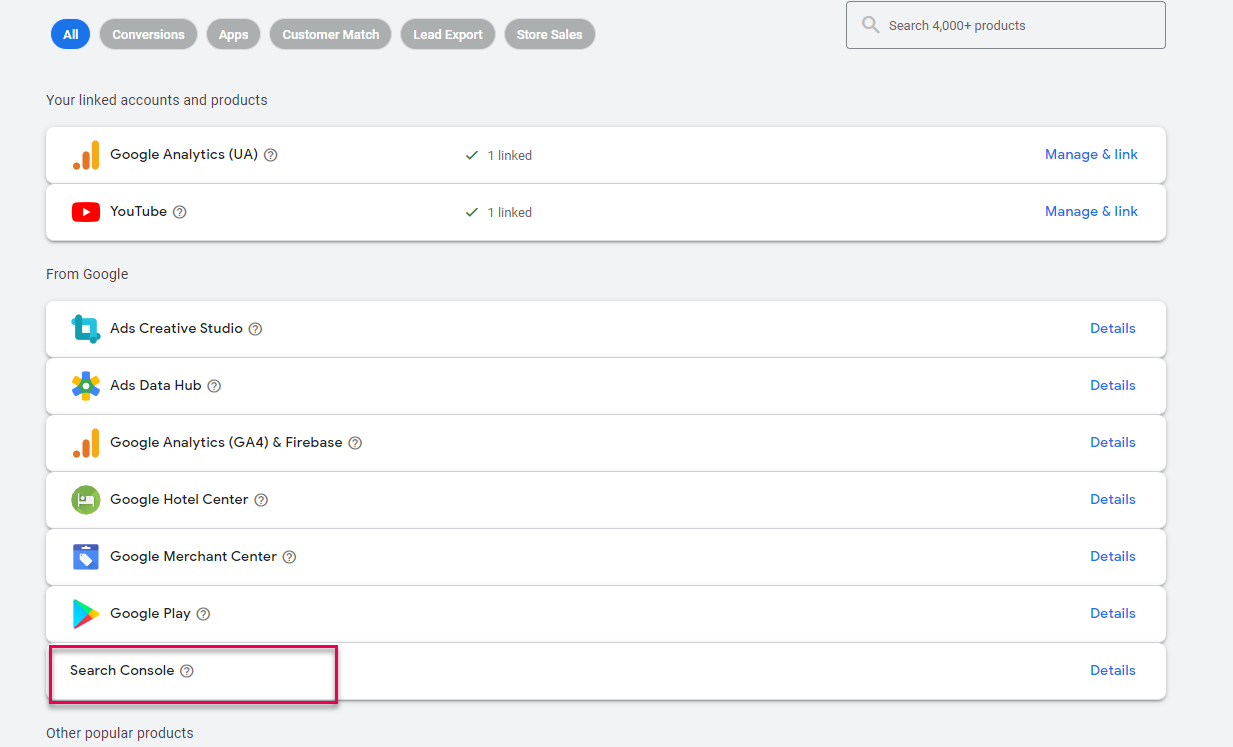1233x747 pixels.
Task: Open Details for Google Merchant Center
Action: [x=1113, y=556]
